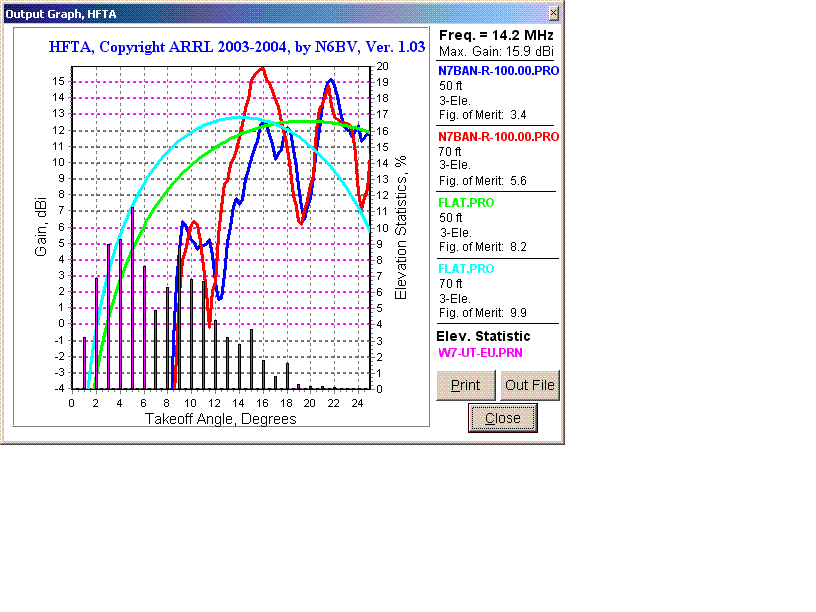The width and height of the screenshot is (816, 612).
Task: Click the cyan FLAT.PRO legend label
Action: [466, 269]
